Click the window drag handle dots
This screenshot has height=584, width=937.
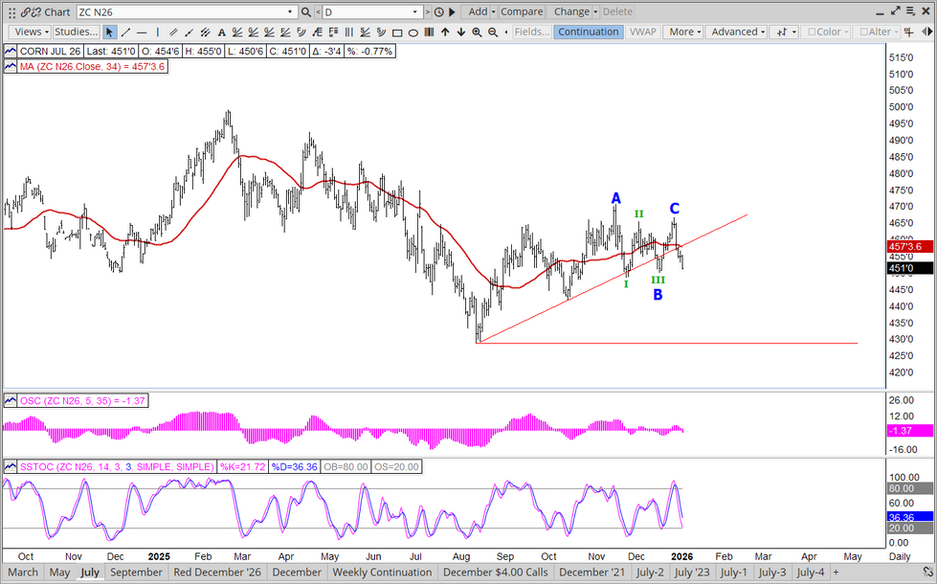coord(11,12)
